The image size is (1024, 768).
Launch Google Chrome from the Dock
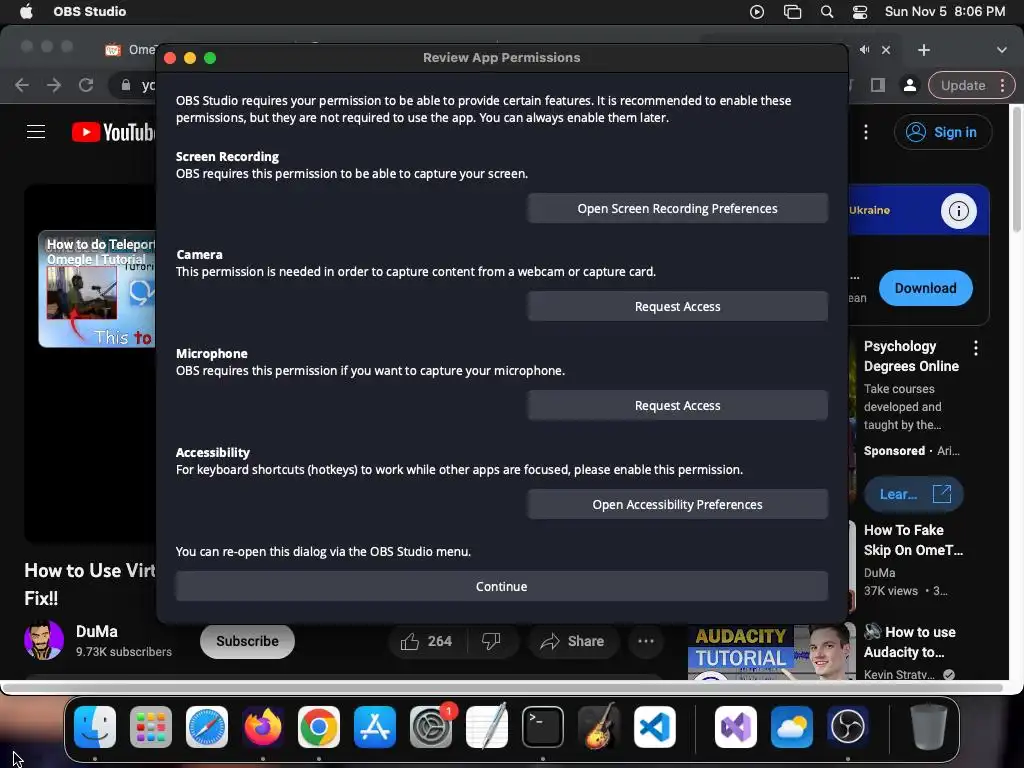(319, 727)
